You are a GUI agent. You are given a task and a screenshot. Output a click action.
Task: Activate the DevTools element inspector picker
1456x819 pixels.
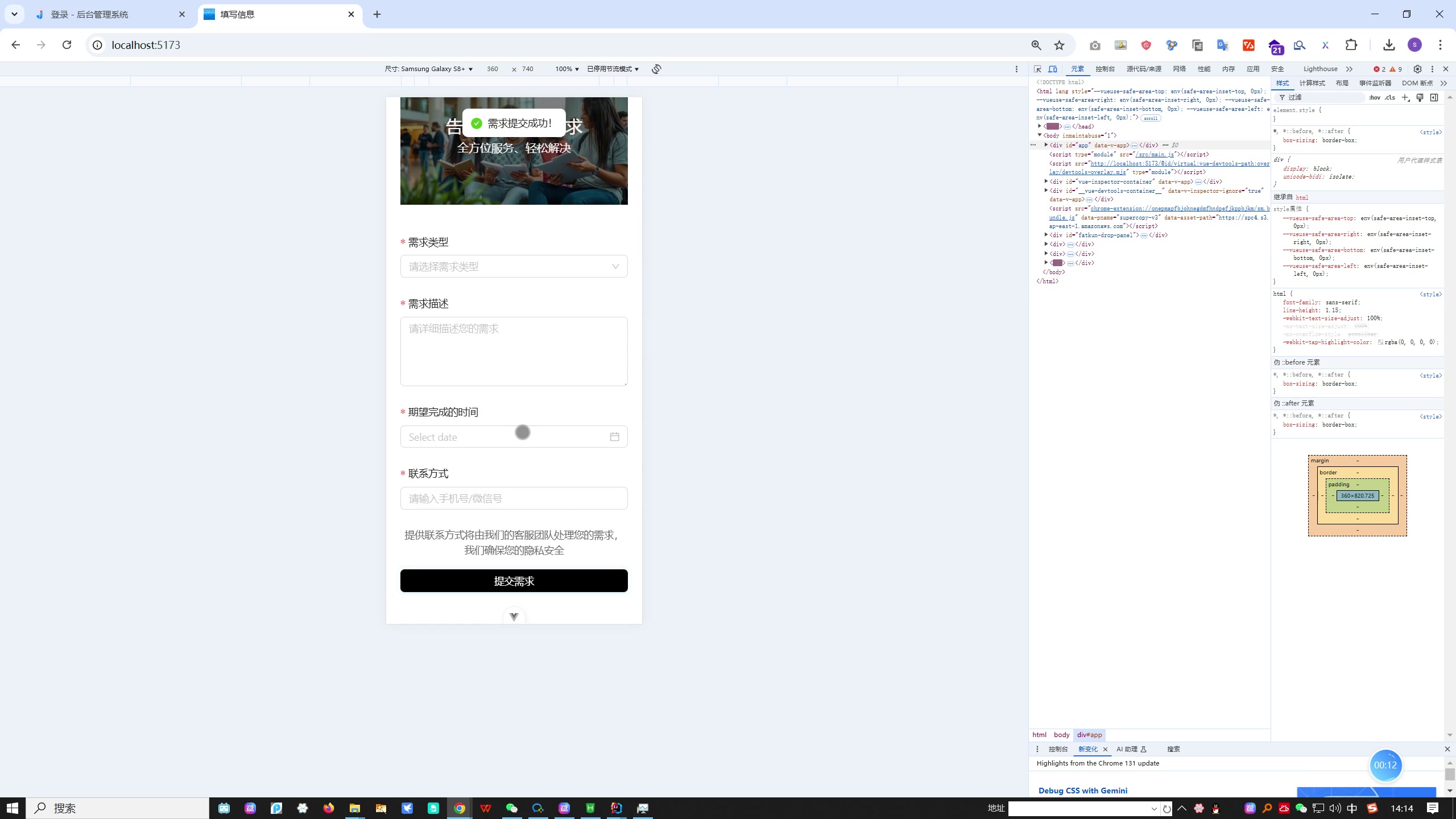(1037, 69)
